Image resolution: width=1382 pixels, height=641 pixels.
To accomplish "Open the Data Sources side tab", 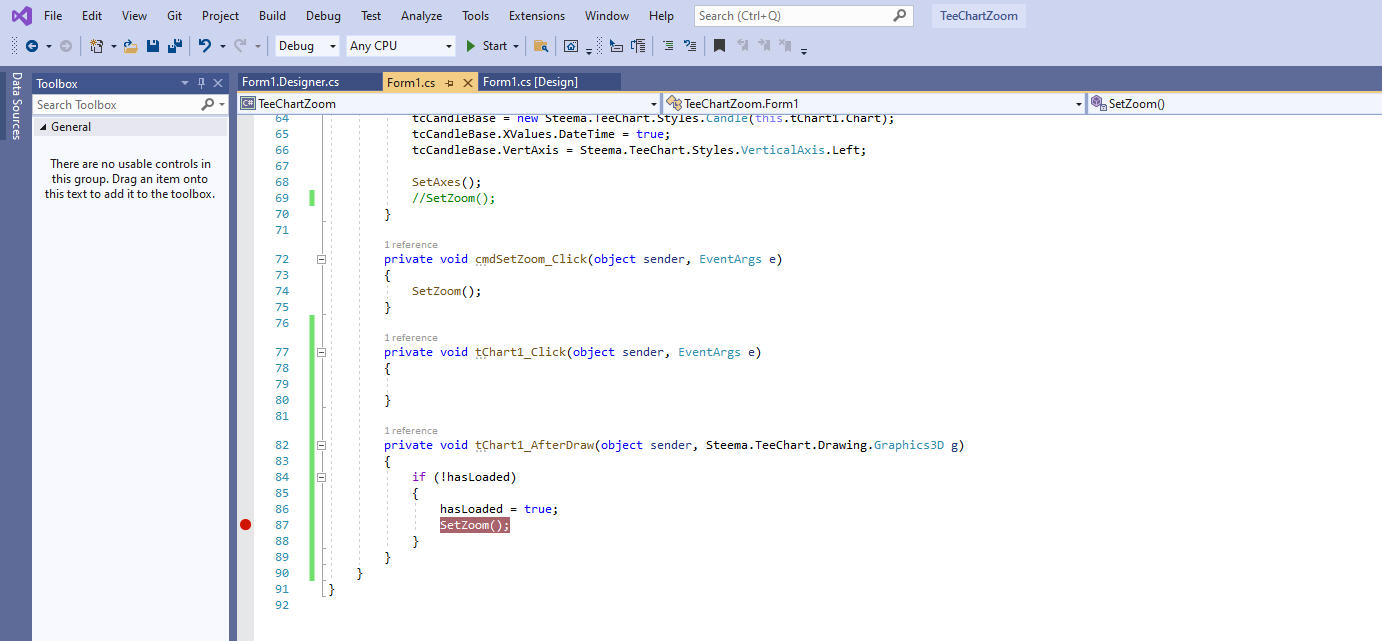I will tap(16, 105).
